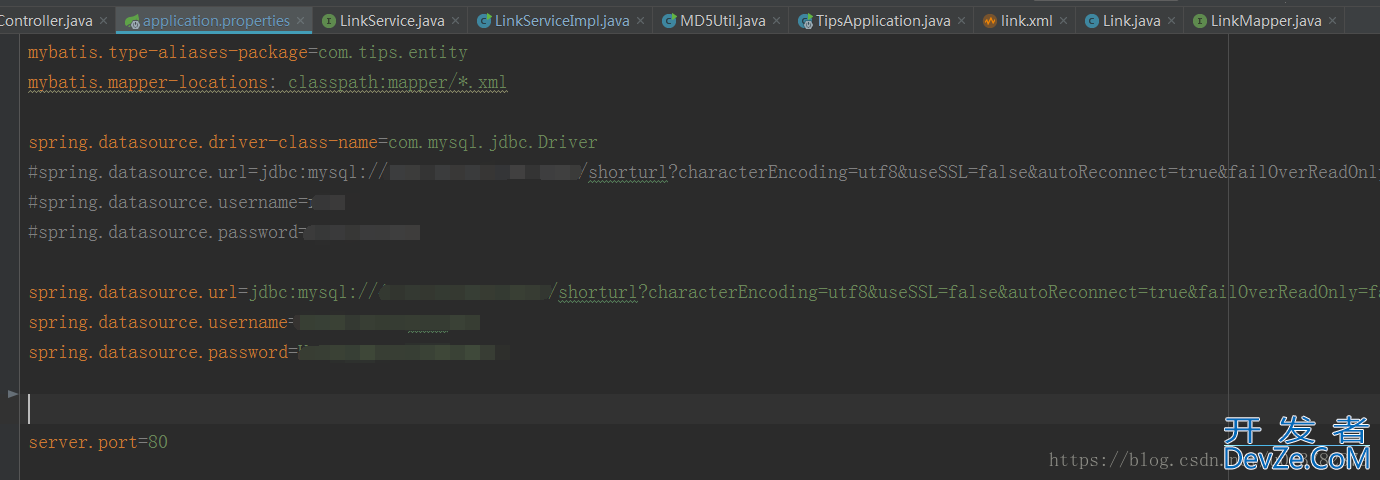Click the com.tips.entity value
The width and height of the screenshot is (1380, 480).
(393, 52)
